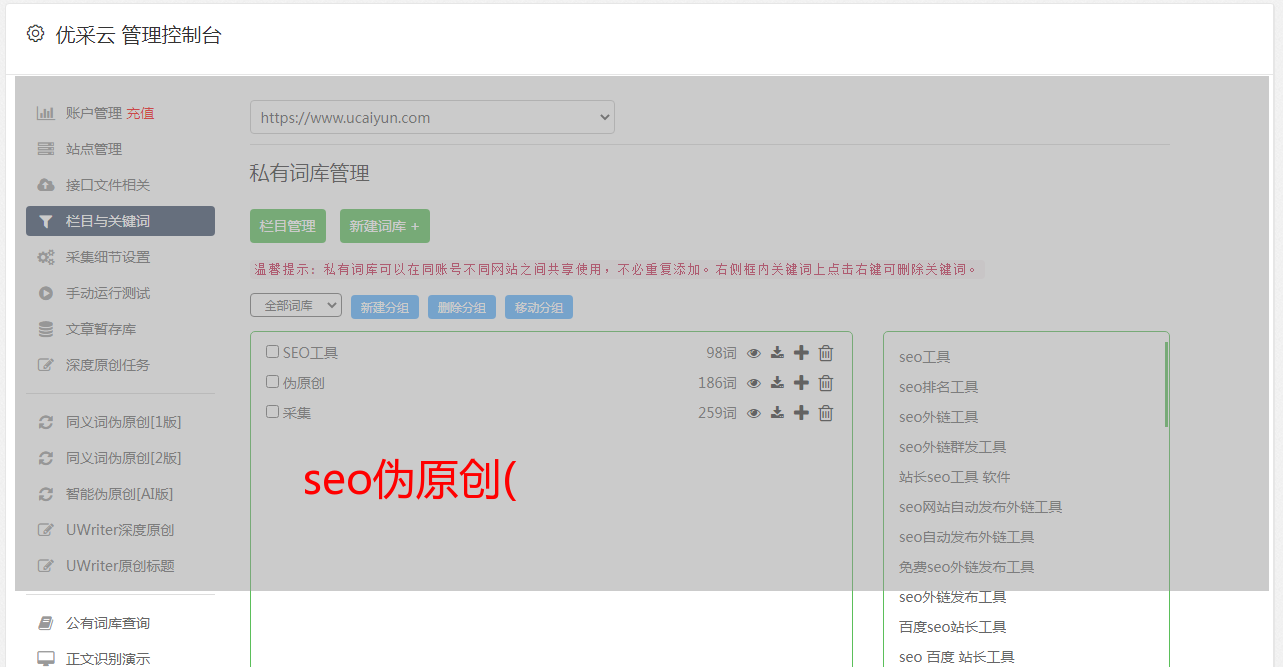The image size is (1283, 667).
Task: Click the monitor icon beside 正文识别演示
Action: click(46, 659)
